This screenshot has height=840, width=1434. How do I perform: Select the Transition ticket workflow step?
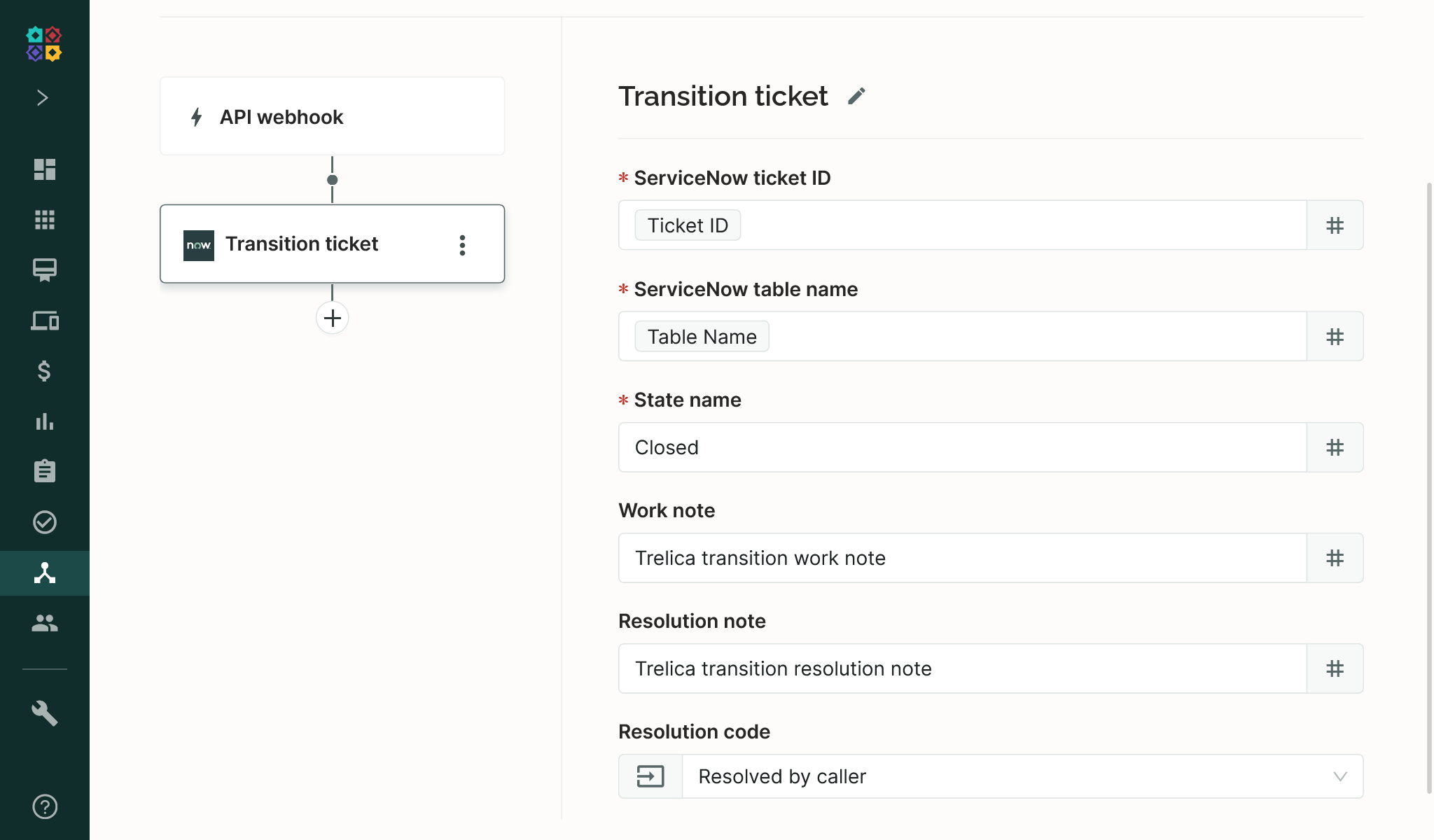(x=332, y=244)
